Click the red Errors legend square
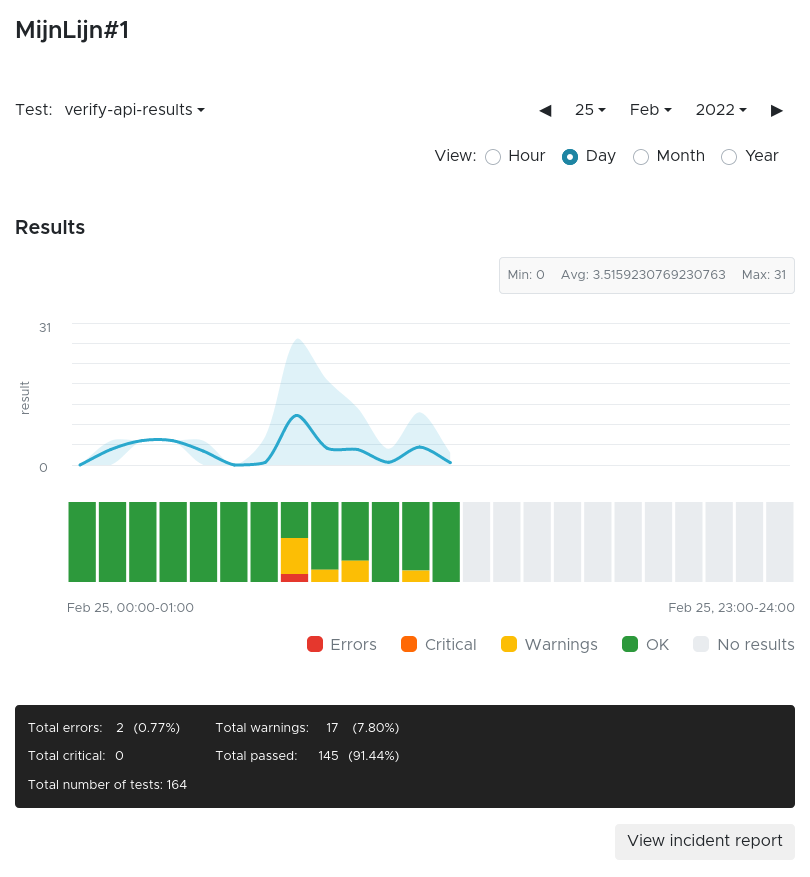810x877 pixels. tap(315, 644)
